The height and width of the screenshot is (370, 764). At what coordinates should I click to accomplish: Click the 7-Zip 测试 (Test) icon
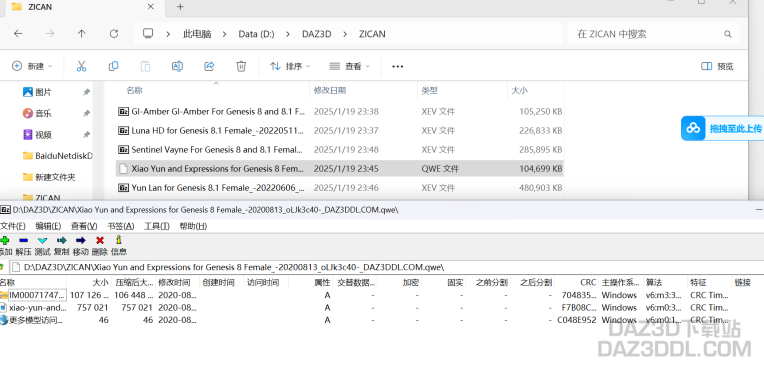(42, 240)
